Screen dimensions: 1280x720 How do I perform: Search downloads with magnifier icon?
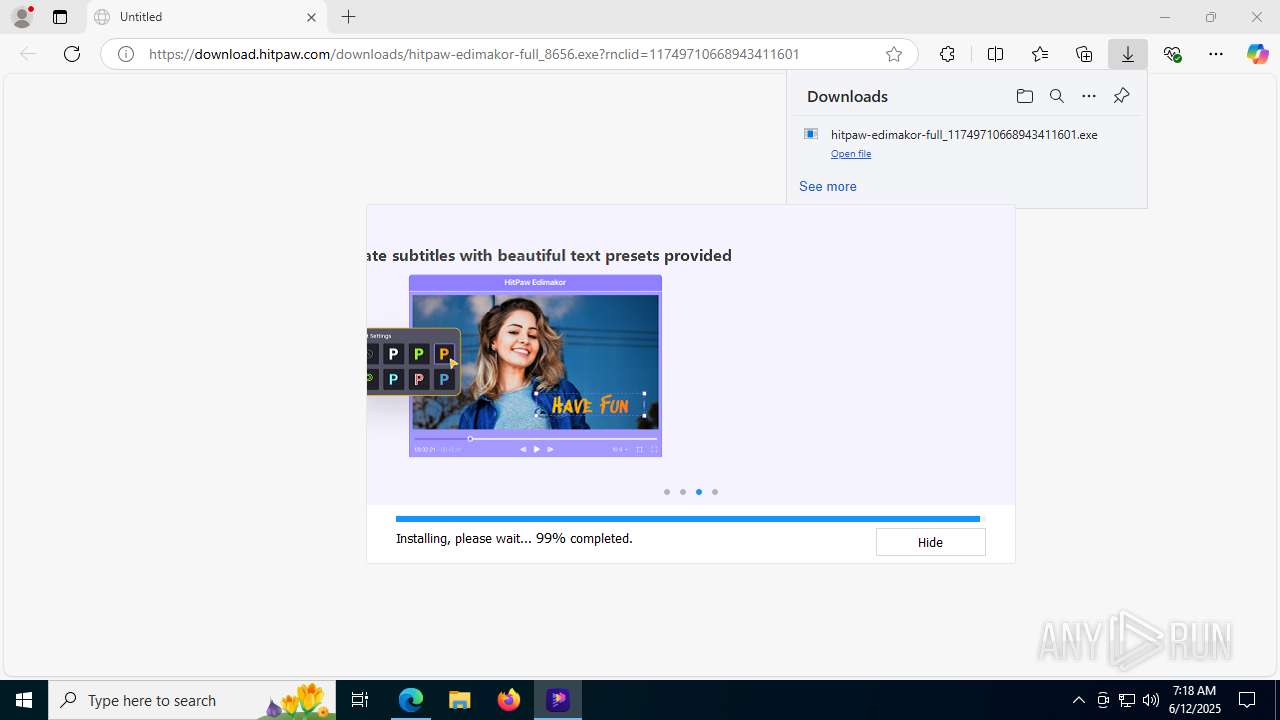[x=1056, y=96]
